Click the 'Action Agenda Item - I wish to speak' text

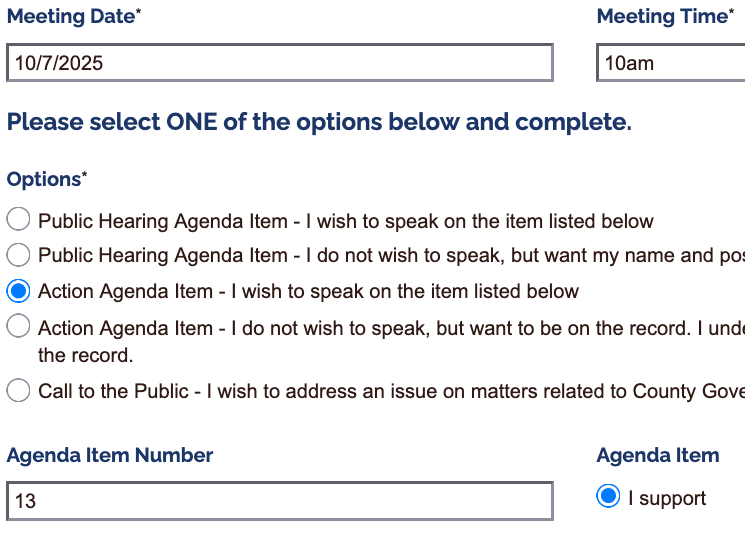308,291
